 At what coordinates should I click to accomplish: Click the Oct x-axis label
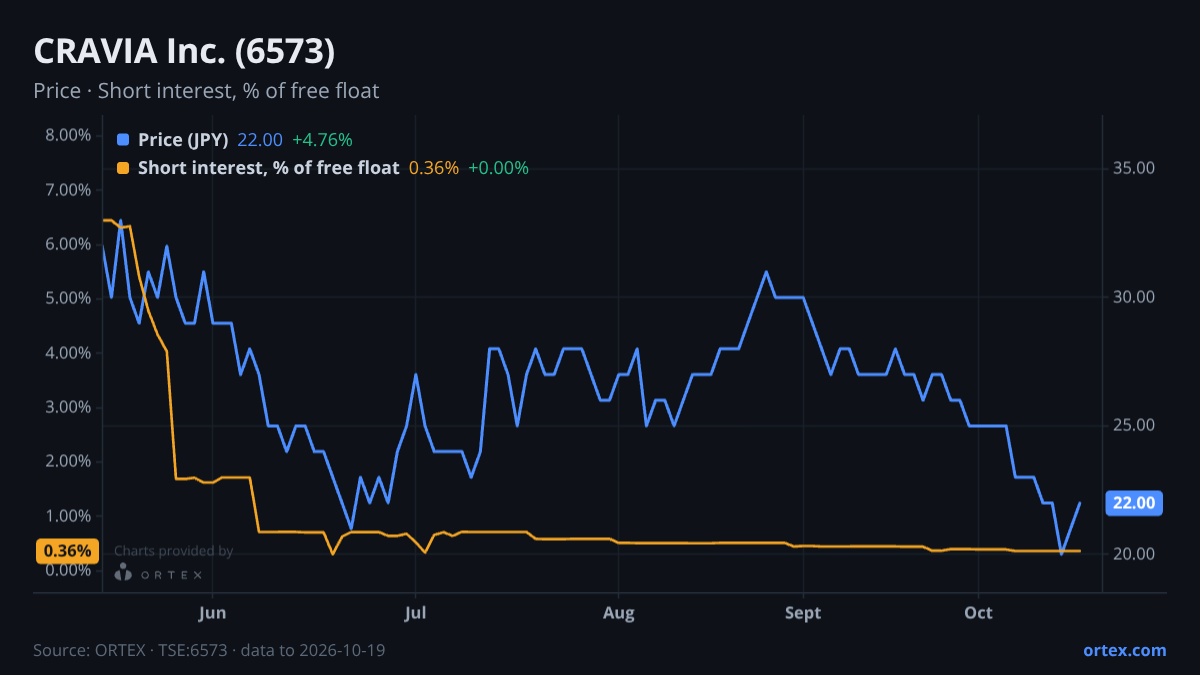978,612
